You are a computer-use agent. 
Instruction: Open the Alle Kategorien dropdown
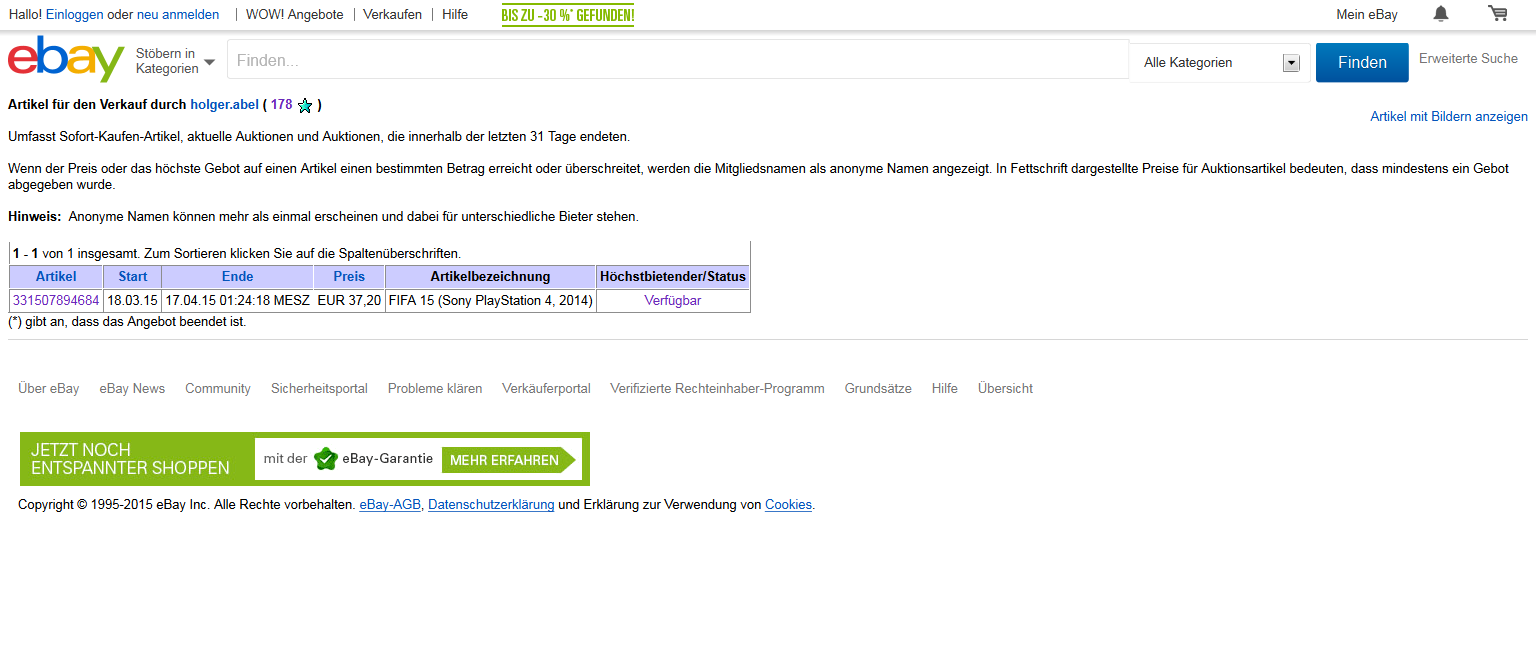click(1220, 63)
